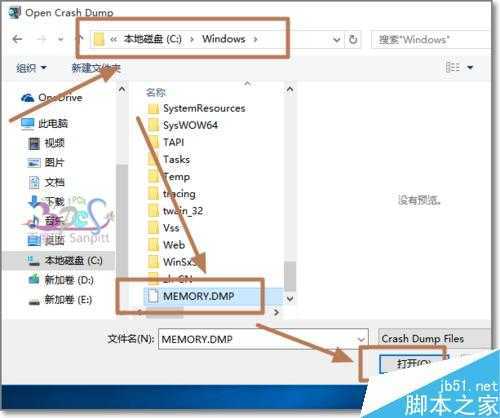500x418 pixels.
Task: Click the Web folder icon
Action: point(153,245)
